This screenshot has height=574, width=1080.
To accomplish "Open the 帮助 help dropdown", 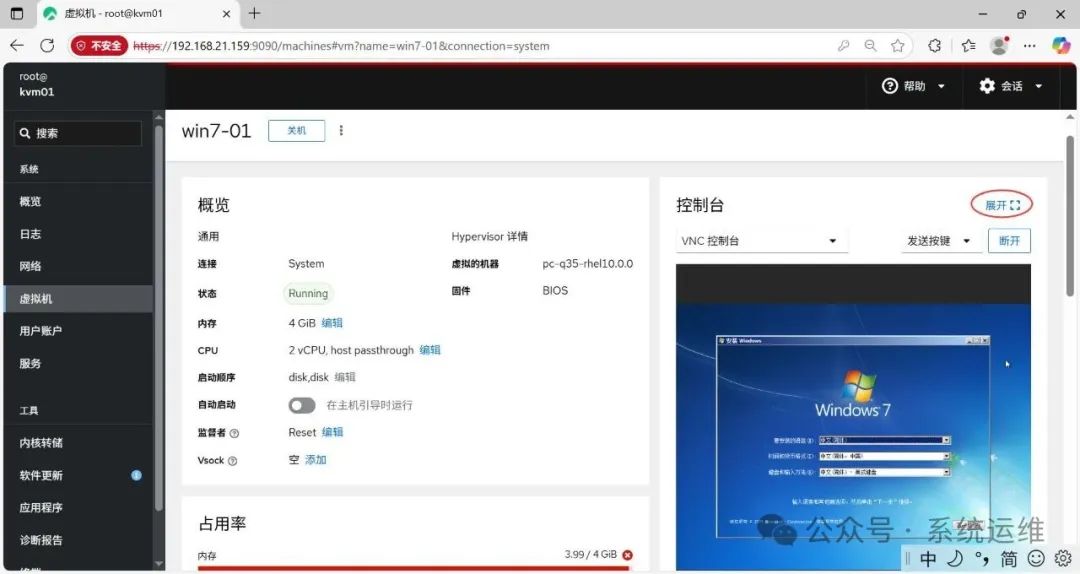I will point(913,86).
